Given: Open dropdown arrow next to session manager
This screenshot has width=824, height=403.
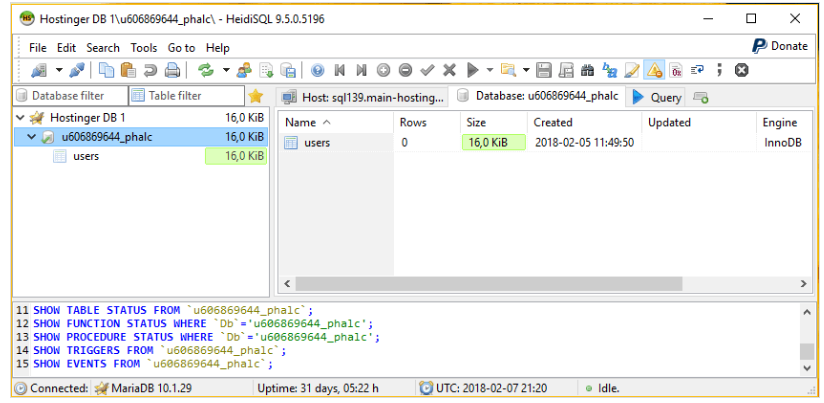Looking at the screenshot, I should (x=59, y=70).
